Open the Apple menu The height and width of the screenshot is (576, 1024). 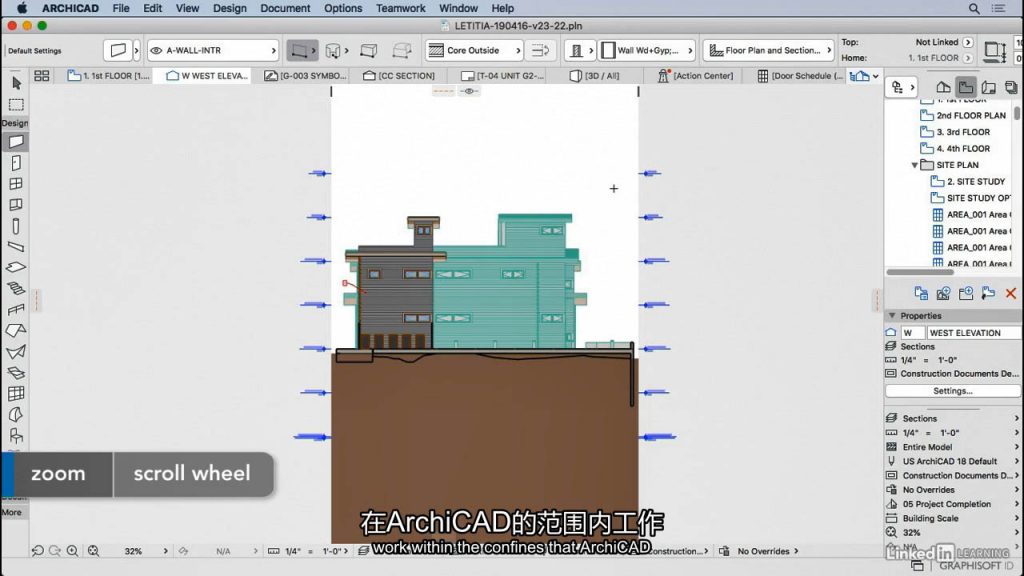(x=22, y=8)
